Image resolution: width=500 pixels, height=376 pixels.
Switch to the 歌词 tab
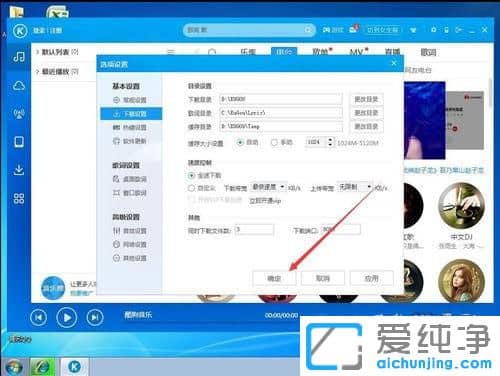point(428,52)
